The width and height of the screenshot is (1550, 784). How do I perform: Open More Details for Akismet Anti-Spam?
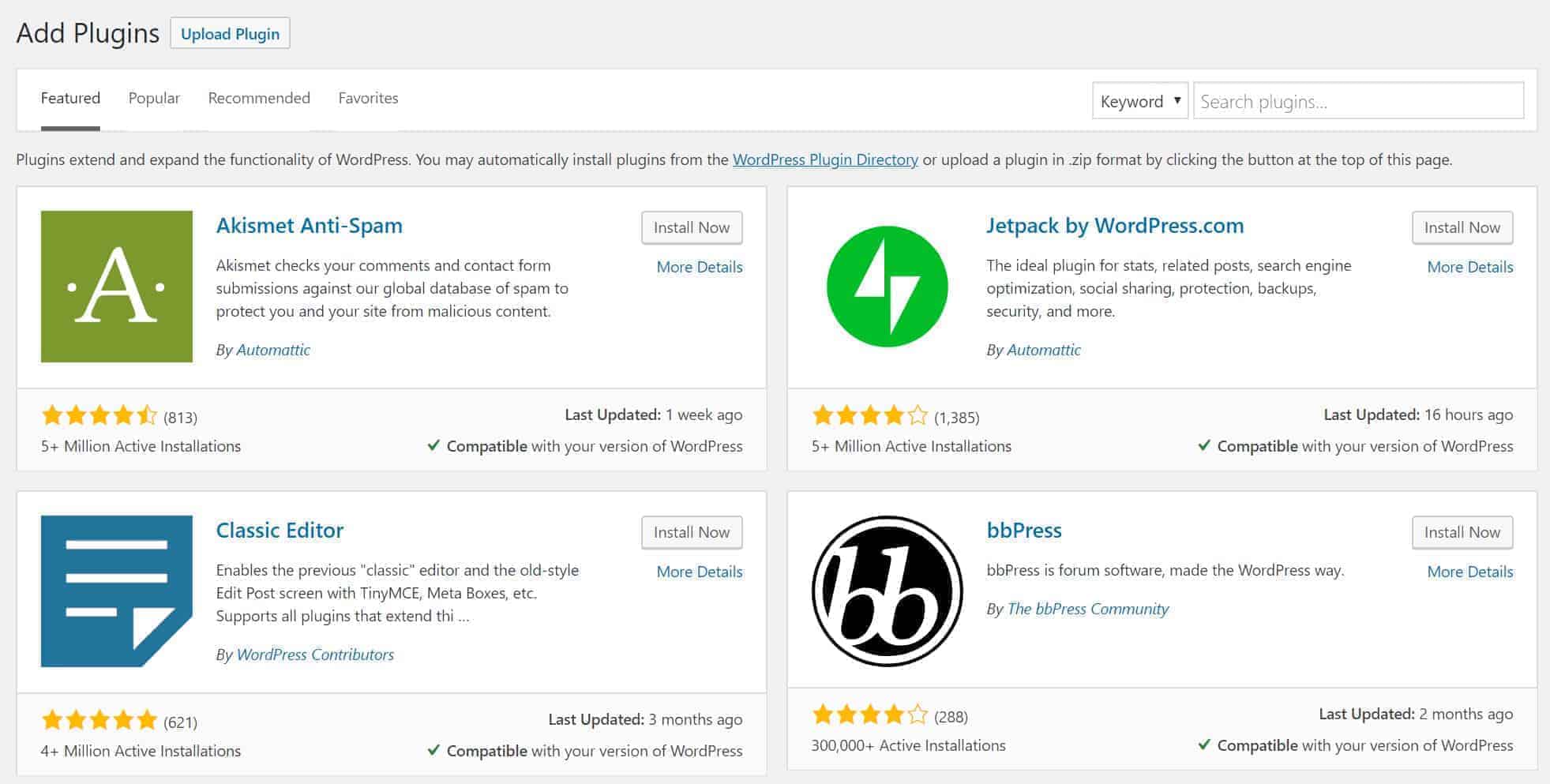pyautogui.click(x=700, y=267)
